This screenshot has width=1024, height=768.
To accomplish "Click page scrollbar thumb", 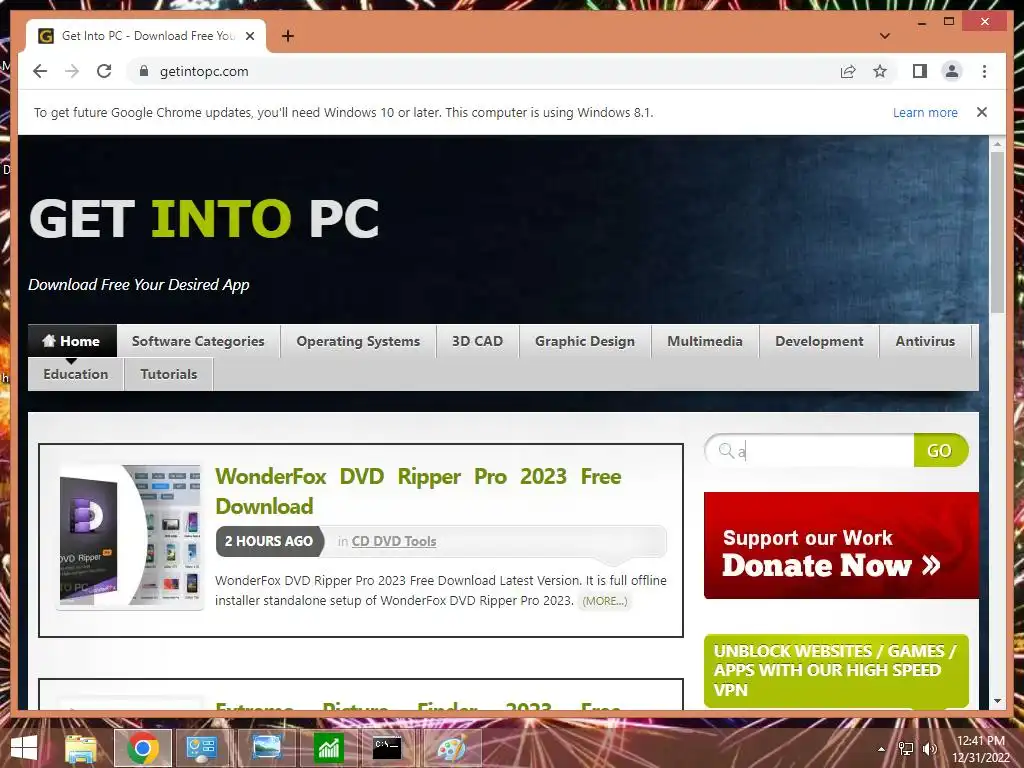I will coord(997,232).
